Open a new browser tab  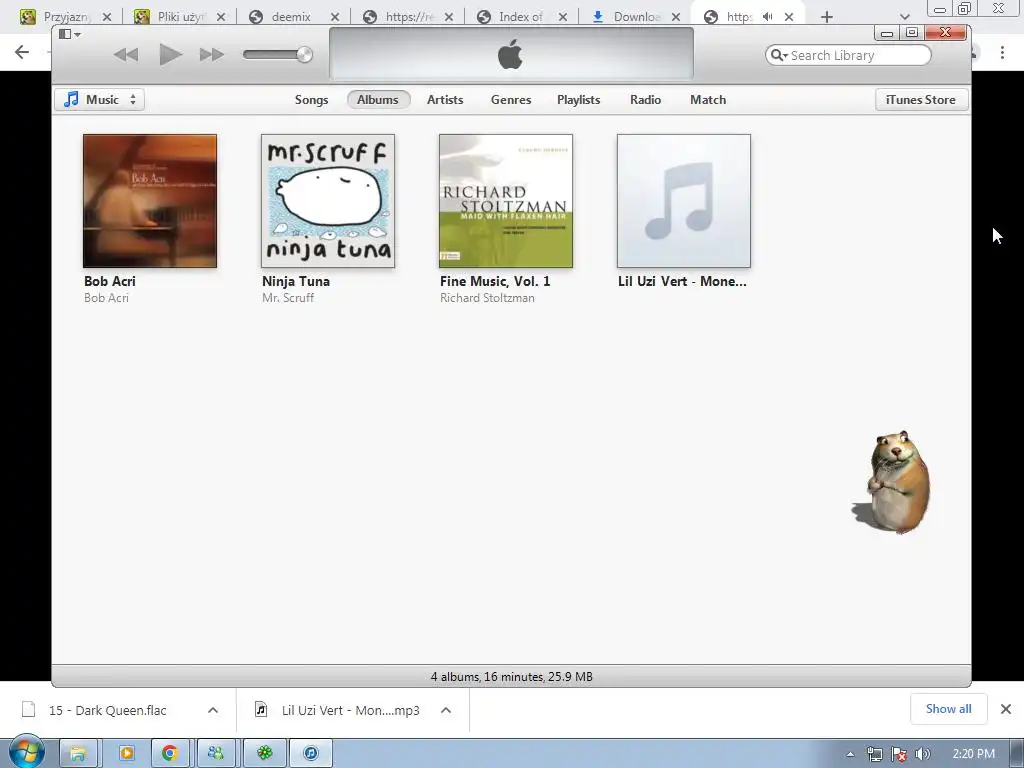[x=827, y=17]
